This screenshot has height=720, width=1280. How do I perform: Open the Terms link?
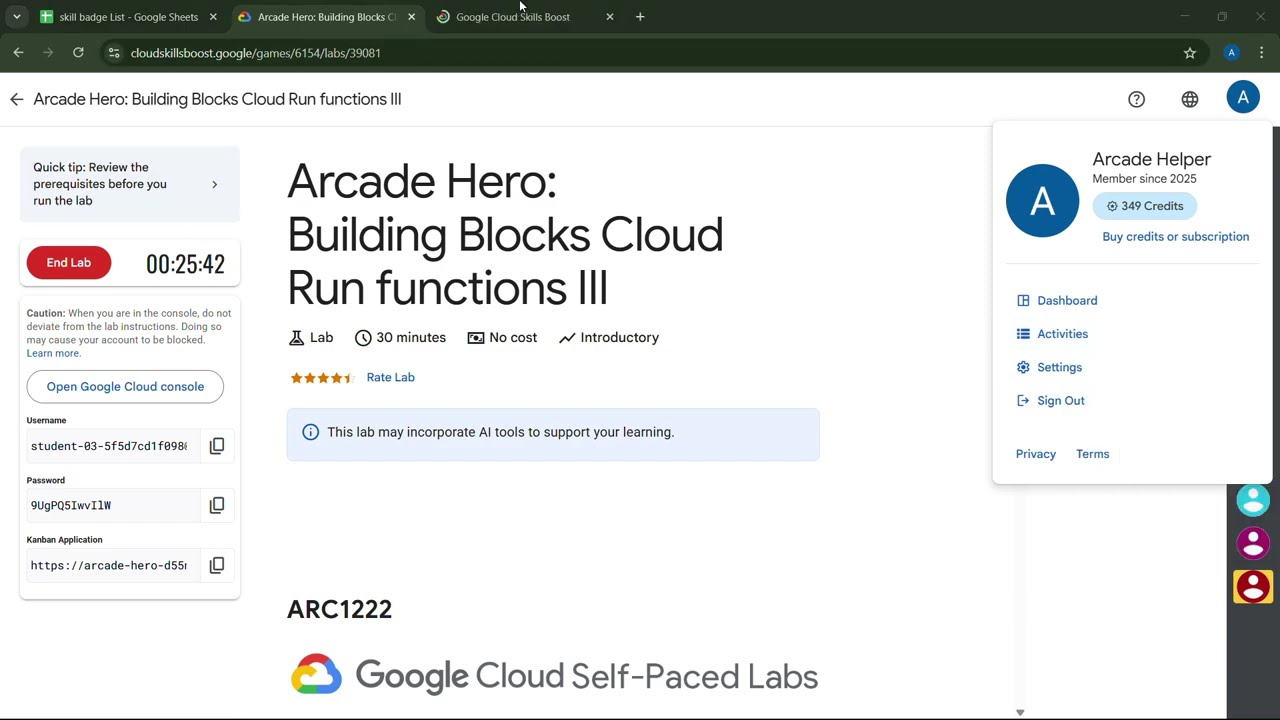coord(1092,454)
